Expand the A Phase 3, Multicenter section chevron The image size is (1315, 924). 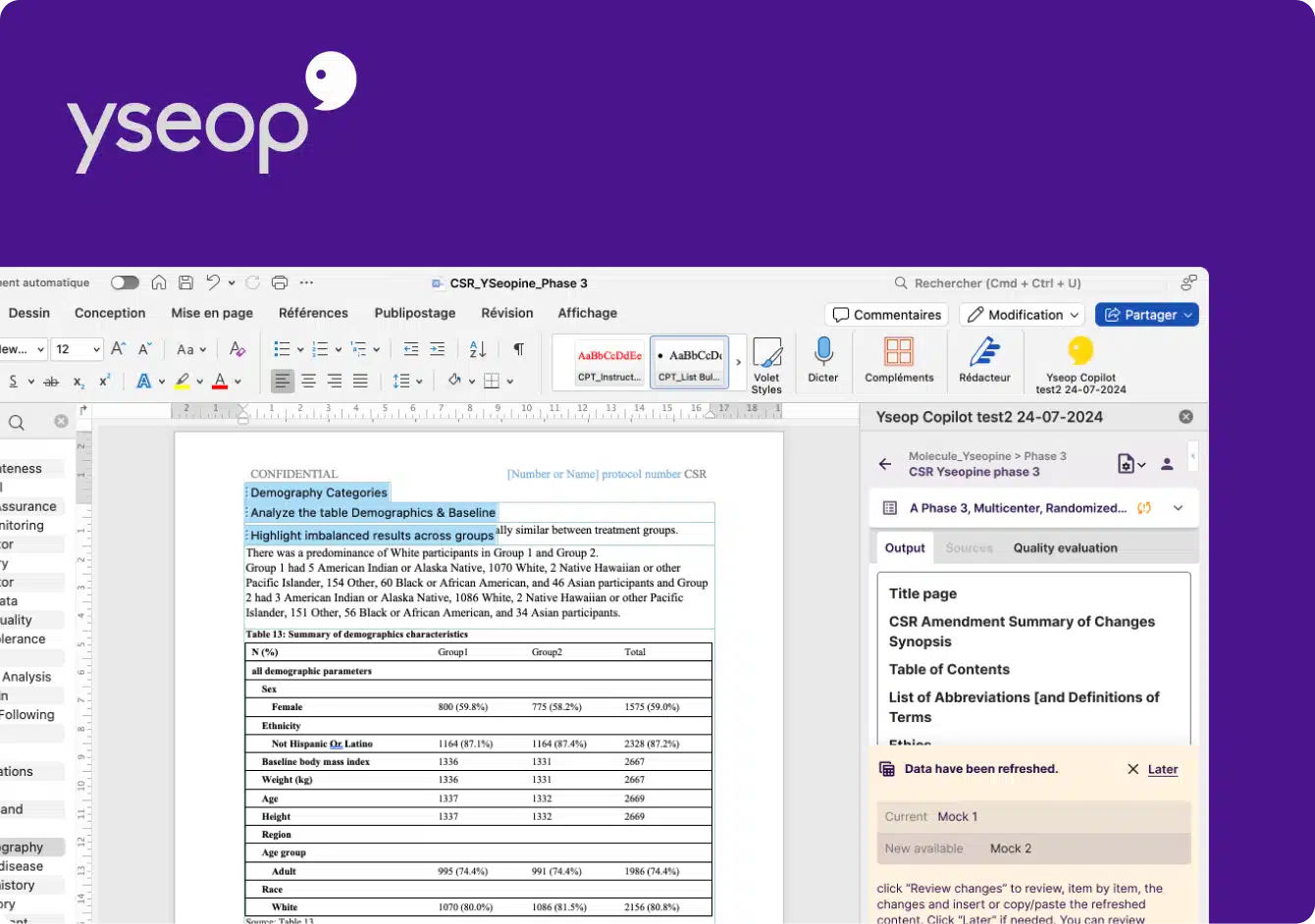pyautogui.click(x=1179, y=508)
